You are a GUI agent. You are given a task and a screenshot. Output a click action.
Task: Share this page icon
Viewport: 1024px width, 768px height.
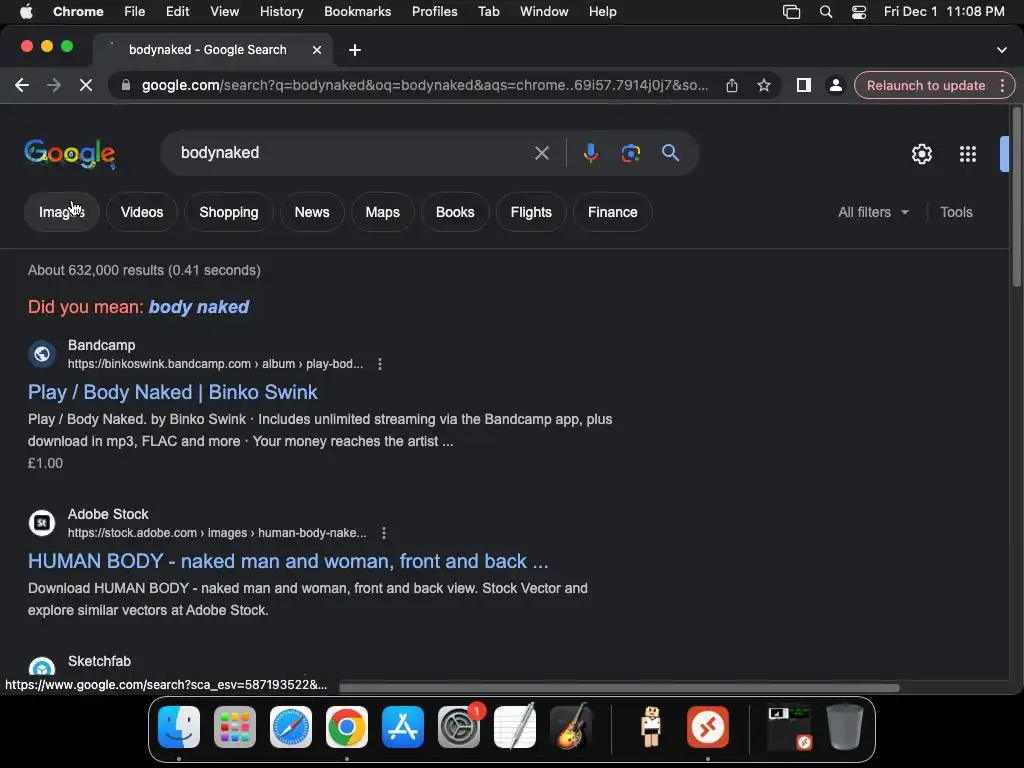pos(731,86)
